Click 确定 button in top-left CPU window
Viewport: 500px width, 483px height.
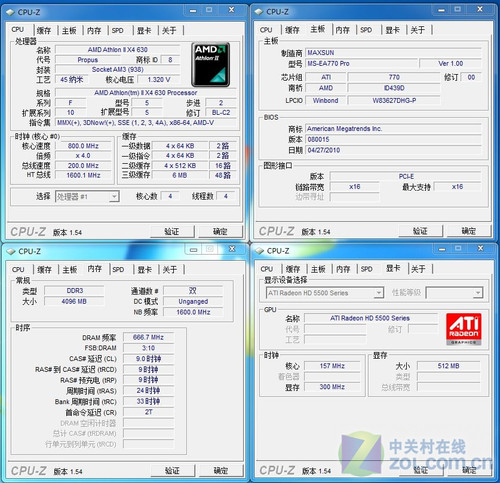click(220, 231)
